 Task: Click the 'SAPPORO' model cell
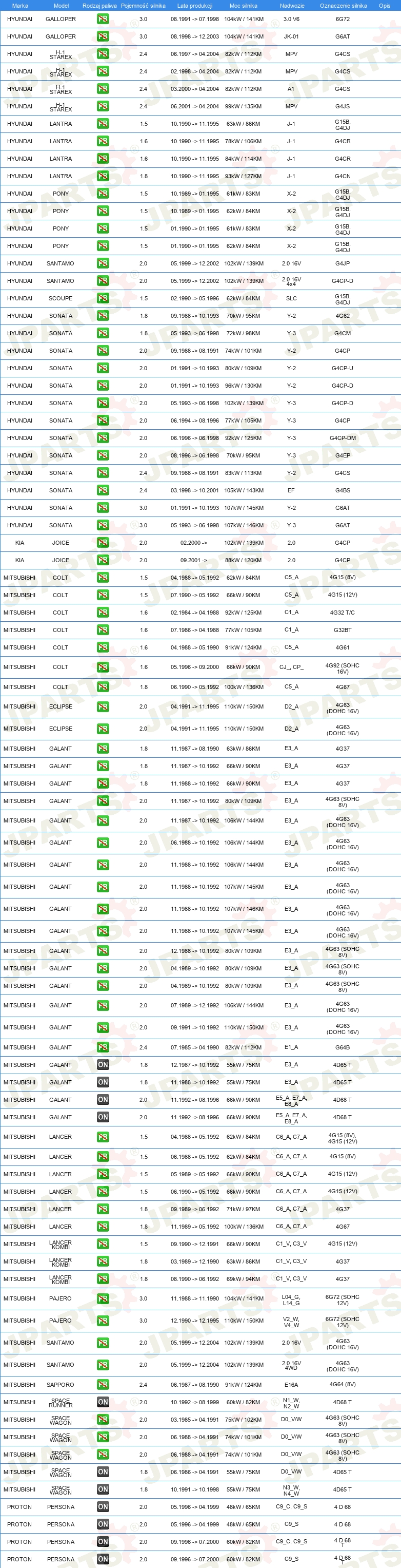point(60,1384)
